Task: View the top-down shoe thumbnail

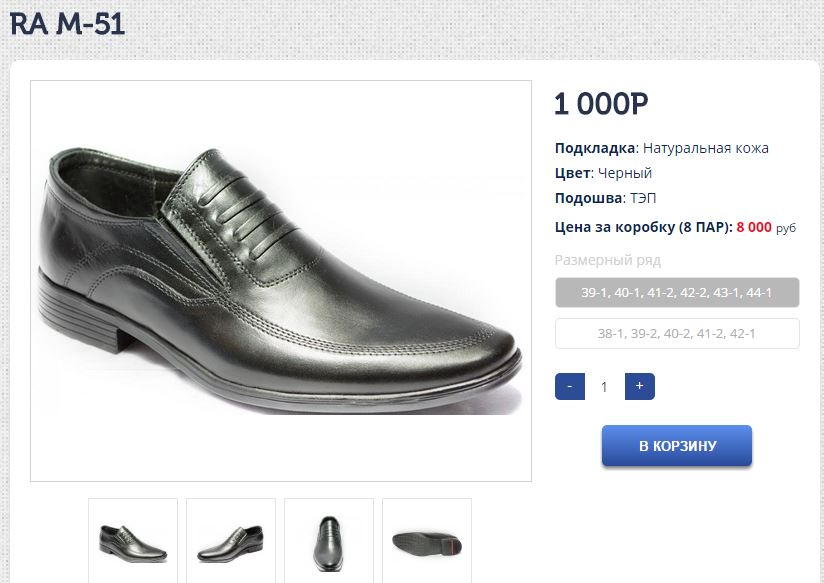Action: (x=329, y=540)
